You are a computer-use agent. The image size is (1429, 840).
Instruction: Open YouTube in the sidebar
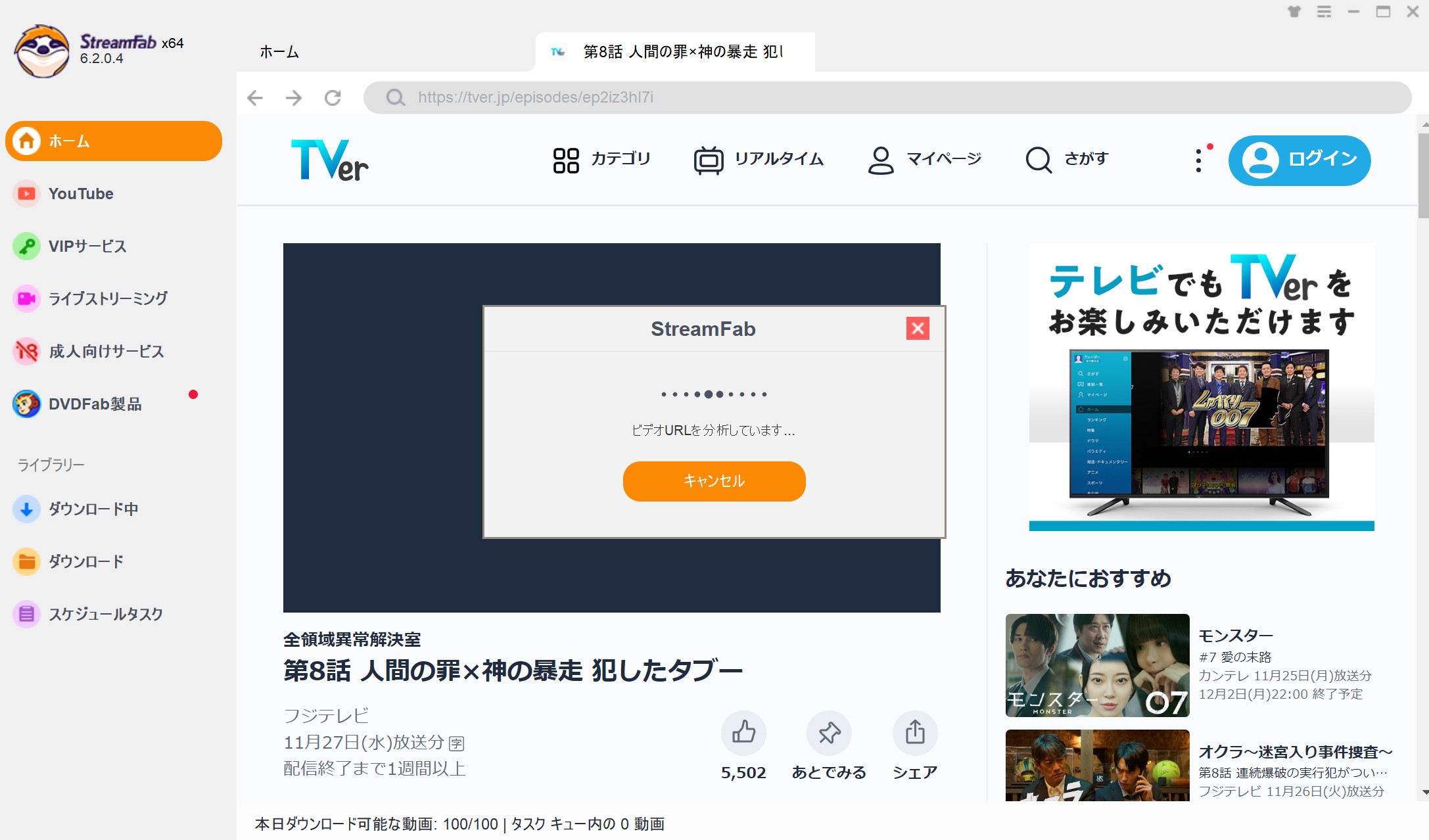81,194
